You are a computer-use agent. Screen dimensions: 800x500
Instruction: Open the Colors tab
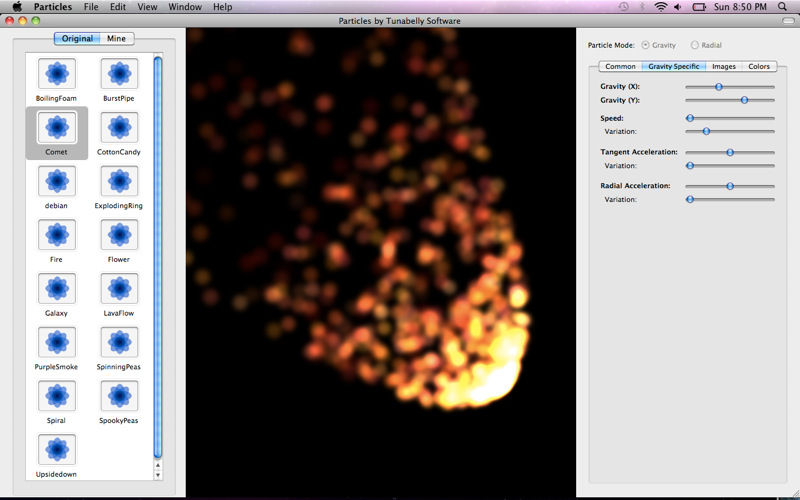click(x=759, y=67)
